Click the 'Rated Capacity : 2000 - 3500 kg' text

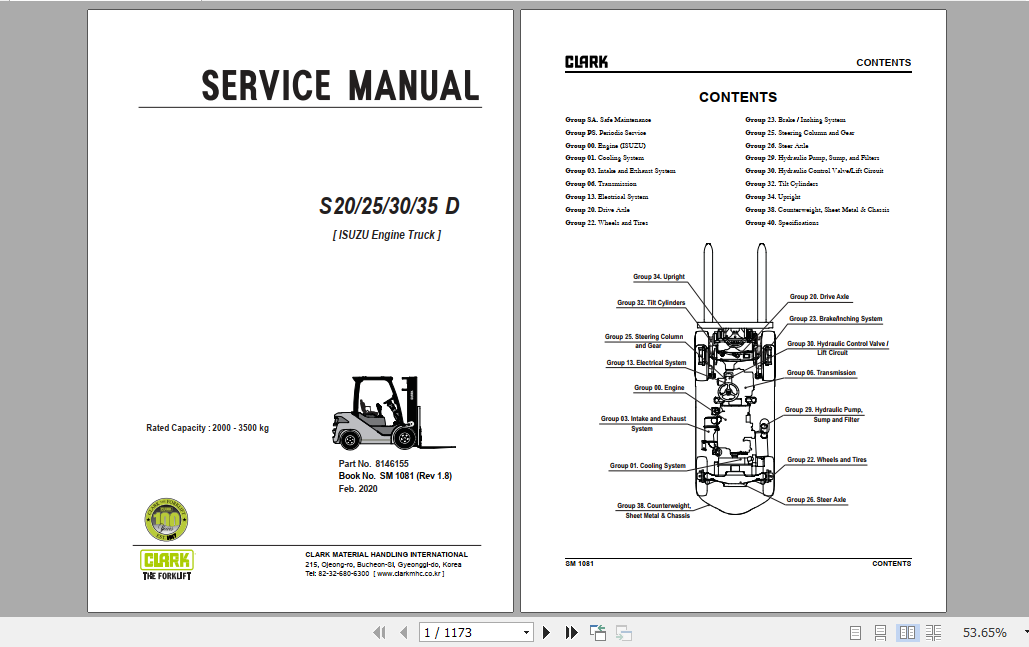207,428
